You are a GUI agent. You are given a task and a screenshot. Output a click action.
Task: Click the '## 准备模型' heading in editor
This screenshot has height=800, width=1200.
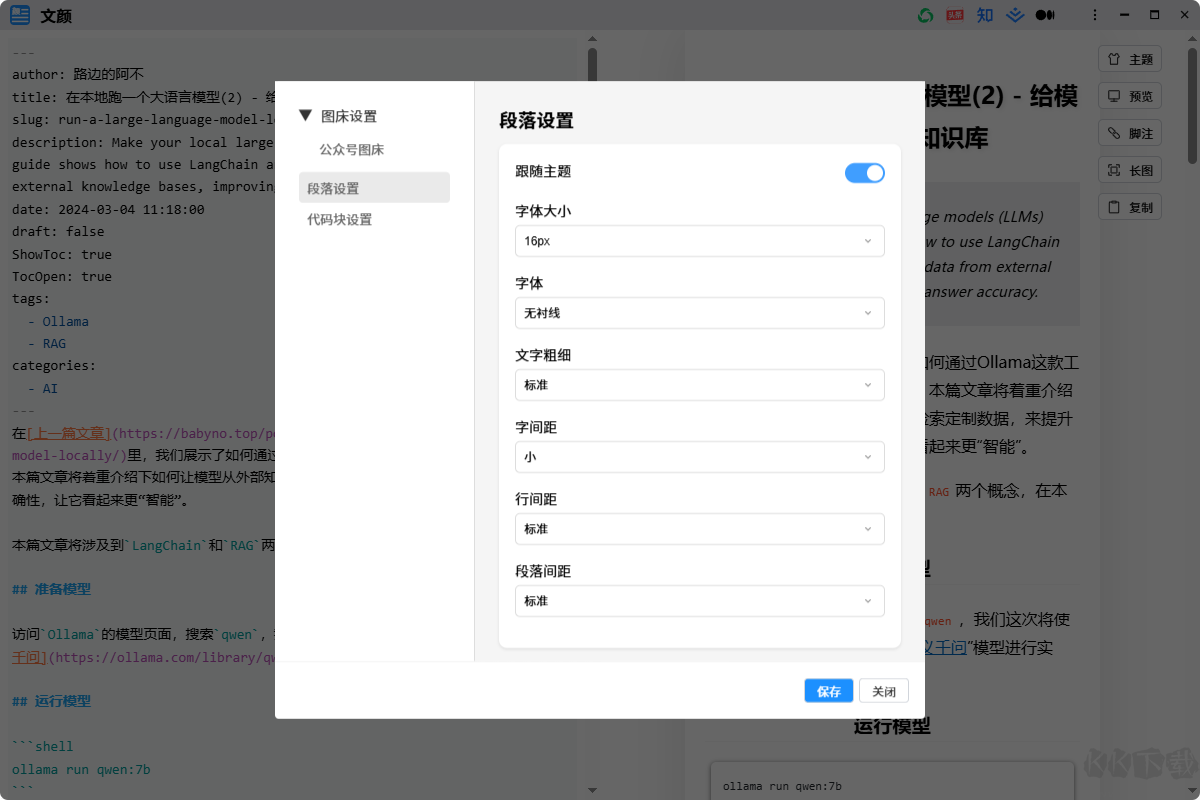coord(51,590)
